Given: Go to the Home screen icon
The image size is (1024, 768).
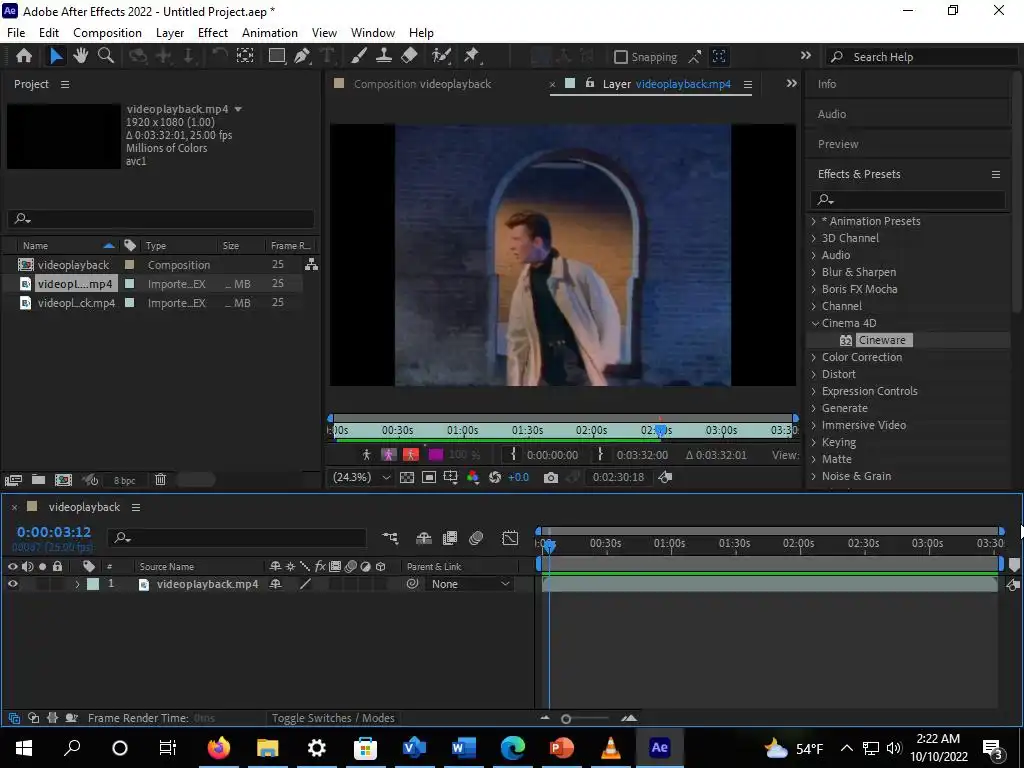Looking at the screenshot, I should click(x=24, y=56).
